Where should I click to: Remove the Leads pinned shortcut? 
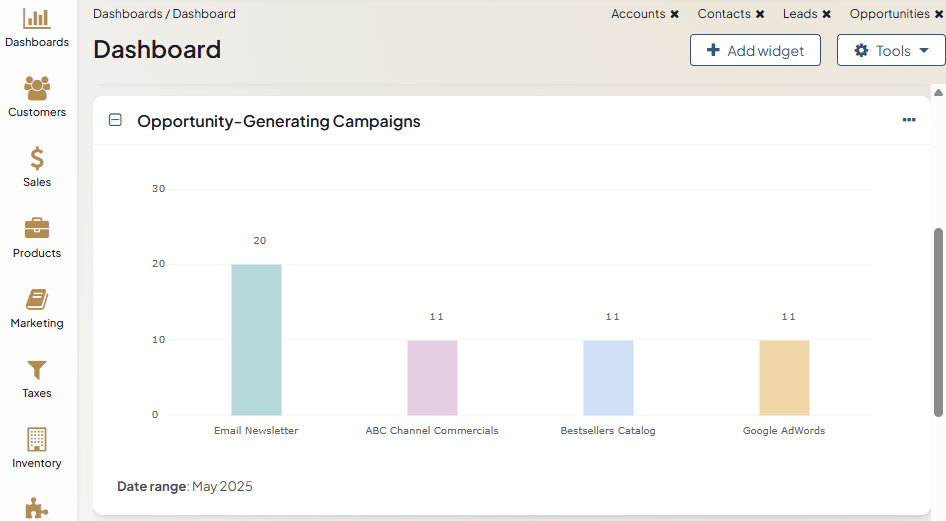pyautogui.click(x=827, y=14)
